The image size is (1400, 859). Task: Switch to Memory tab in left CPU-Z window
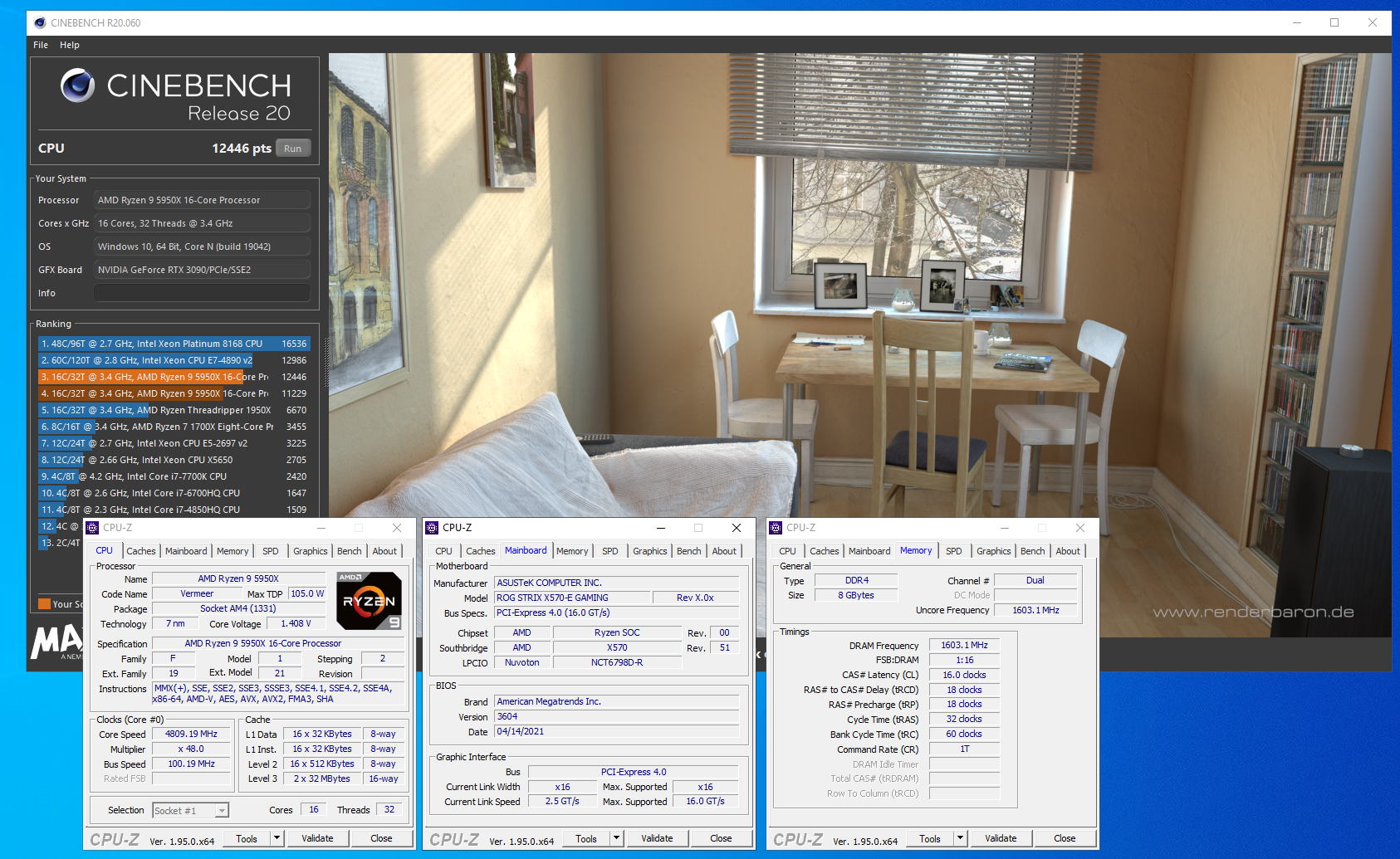click(233, 551)
